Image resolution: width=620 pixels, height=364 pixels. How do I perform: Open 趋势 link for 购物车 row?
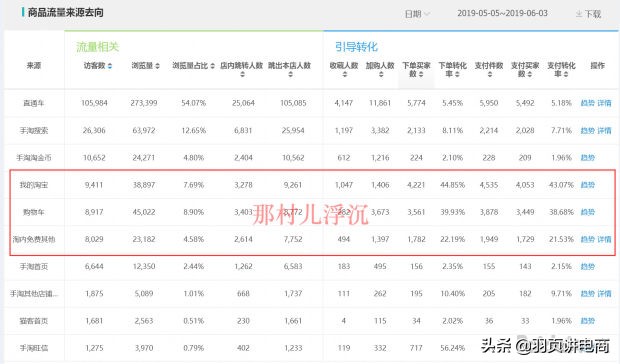(x=588, y=212)
